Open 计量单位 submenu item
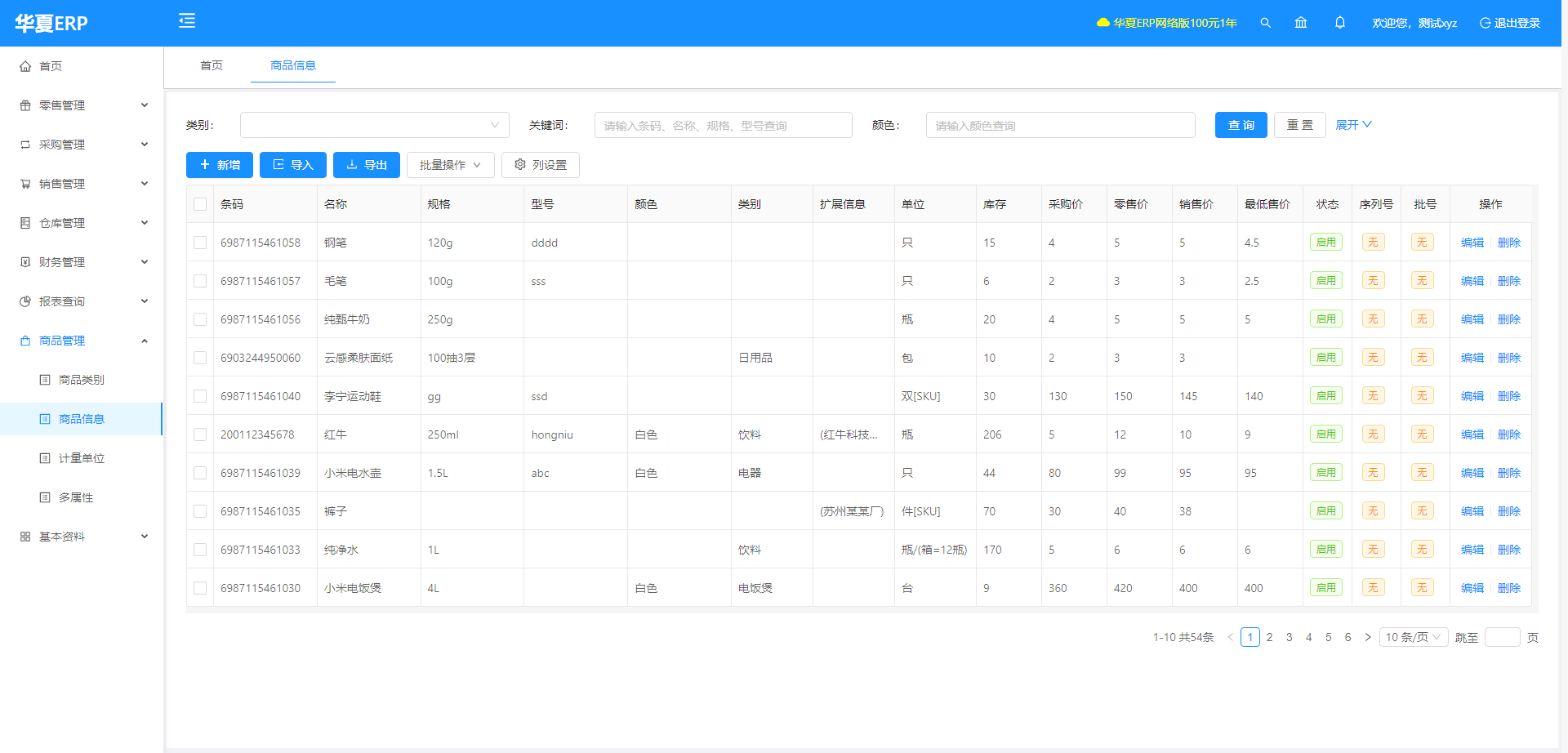The height and width of the screenshot is (753, 1568). point(82,458)
